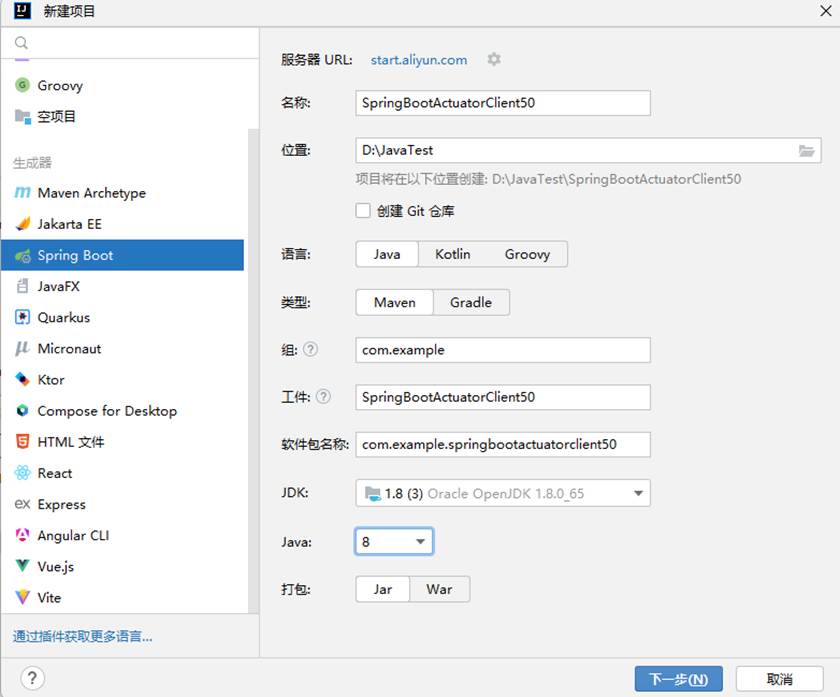Select War packaging
This screenshot has height=697, width=840.
439,589
